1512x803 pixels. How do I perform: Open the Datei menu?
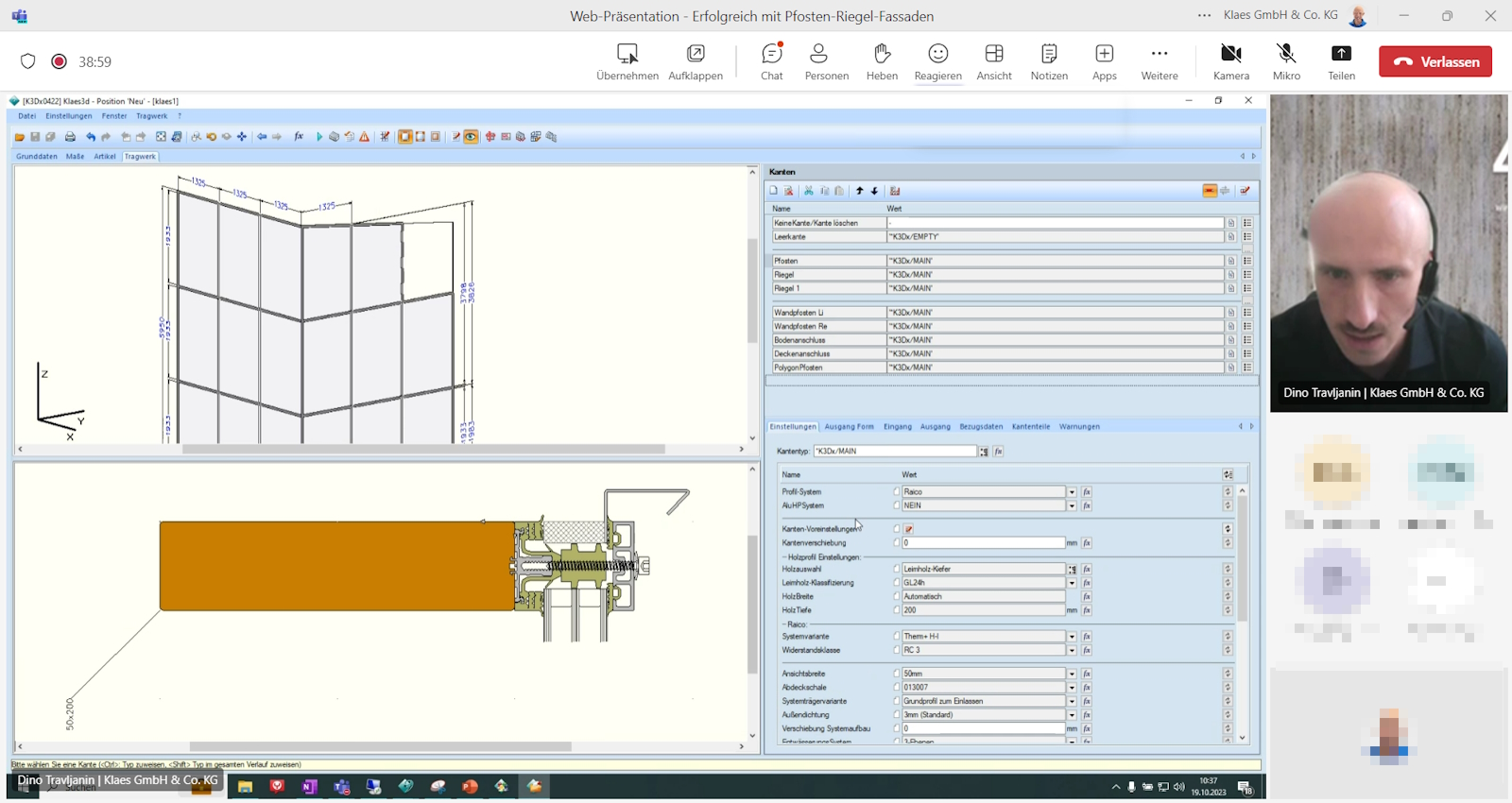click(26, 116)
